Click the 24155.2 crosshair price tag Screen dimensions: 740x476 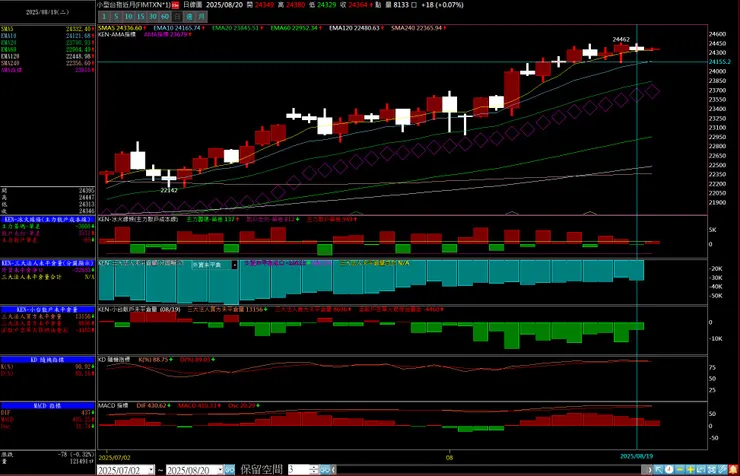coord(720,62)
